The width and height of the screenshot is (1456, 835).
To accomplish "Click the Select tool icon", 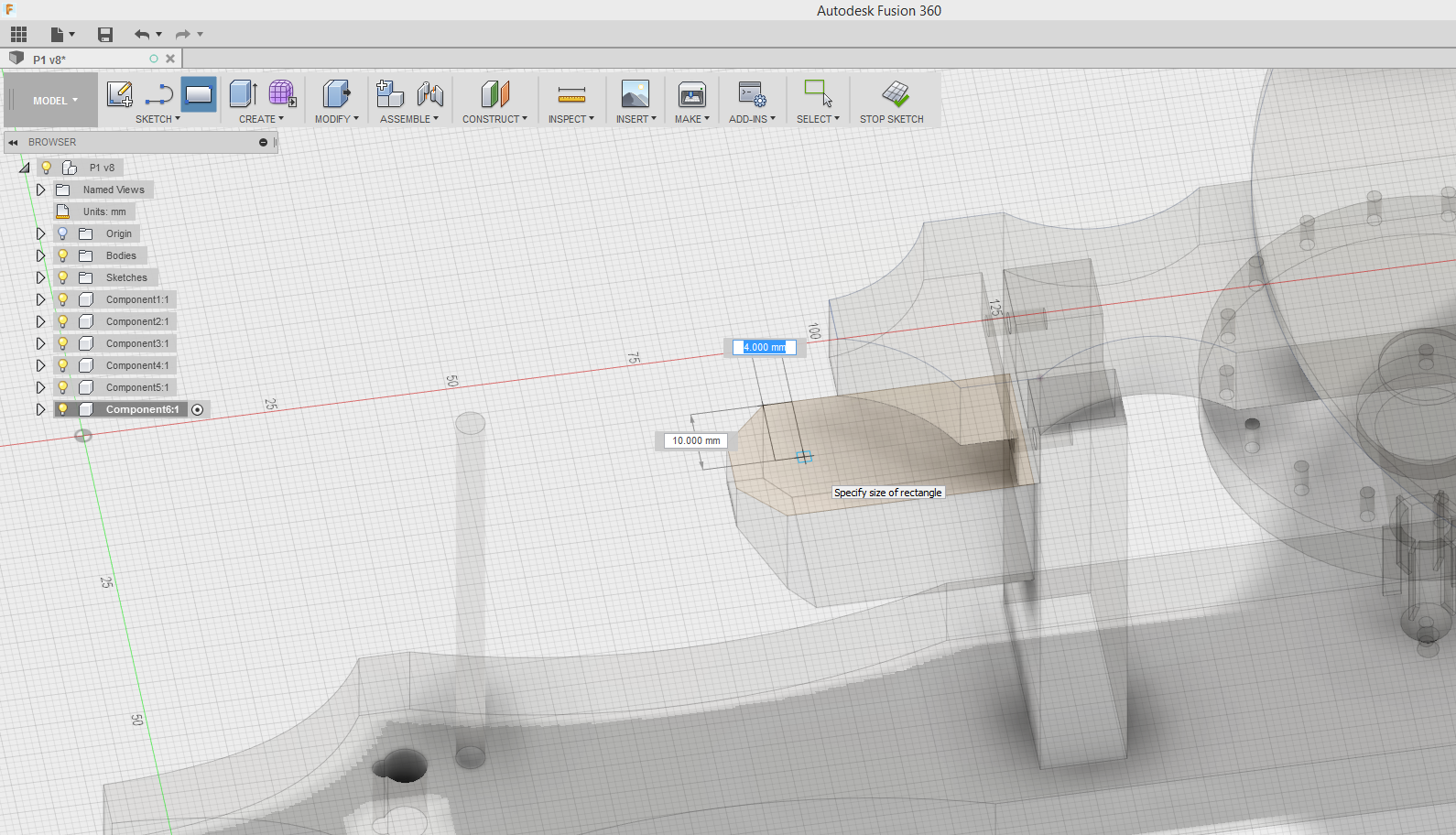I will coord(818,94).
